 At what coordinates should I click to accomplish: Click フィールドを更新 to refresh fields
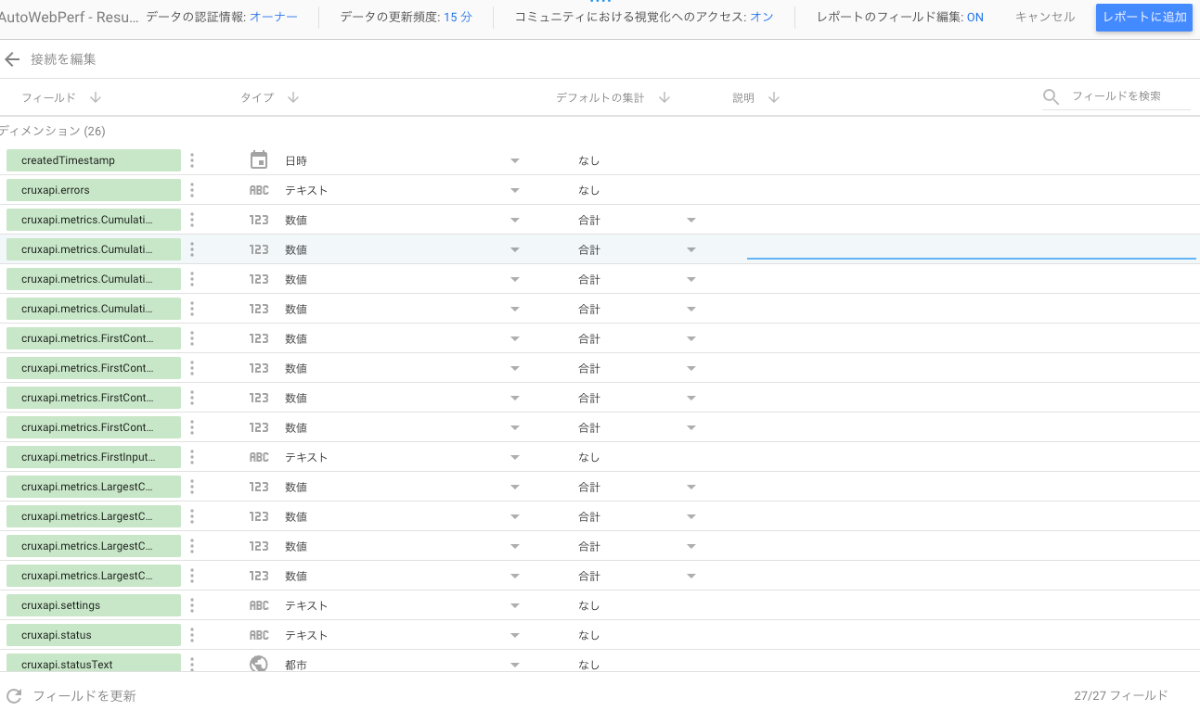[84, 696]
